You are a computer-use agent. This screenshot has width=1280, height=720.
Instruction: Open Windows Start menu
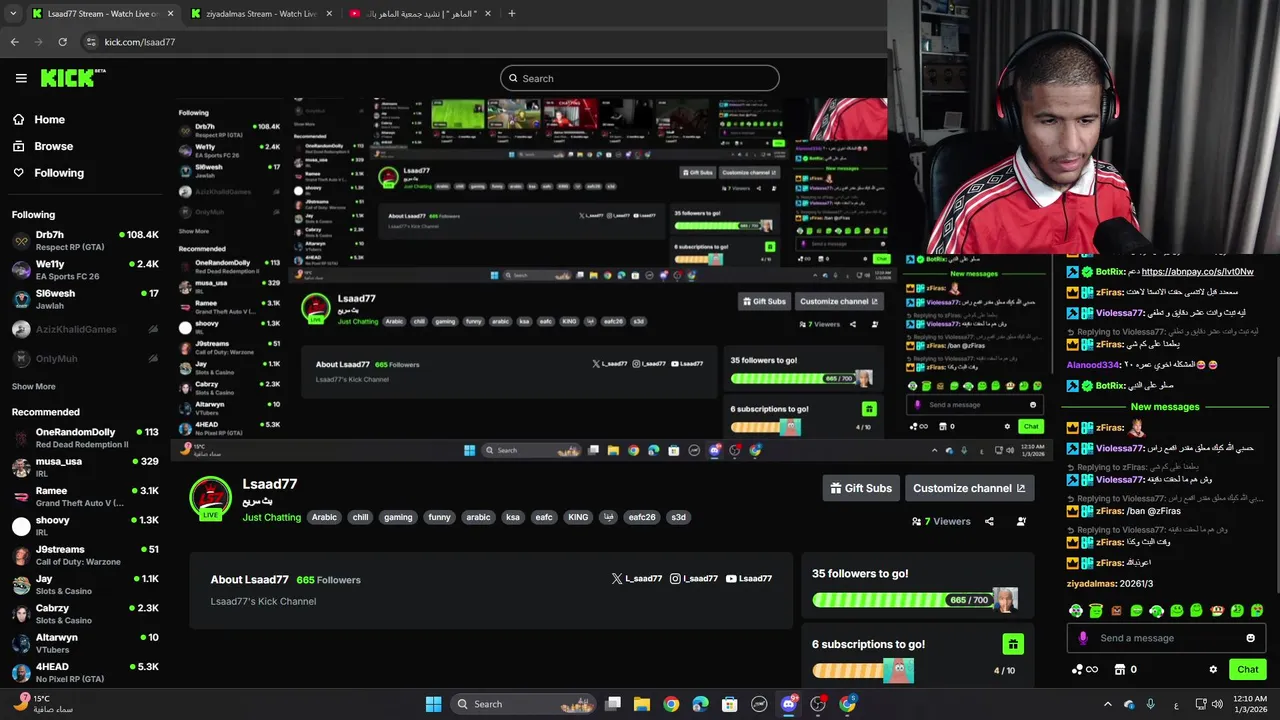pos(433,704)
